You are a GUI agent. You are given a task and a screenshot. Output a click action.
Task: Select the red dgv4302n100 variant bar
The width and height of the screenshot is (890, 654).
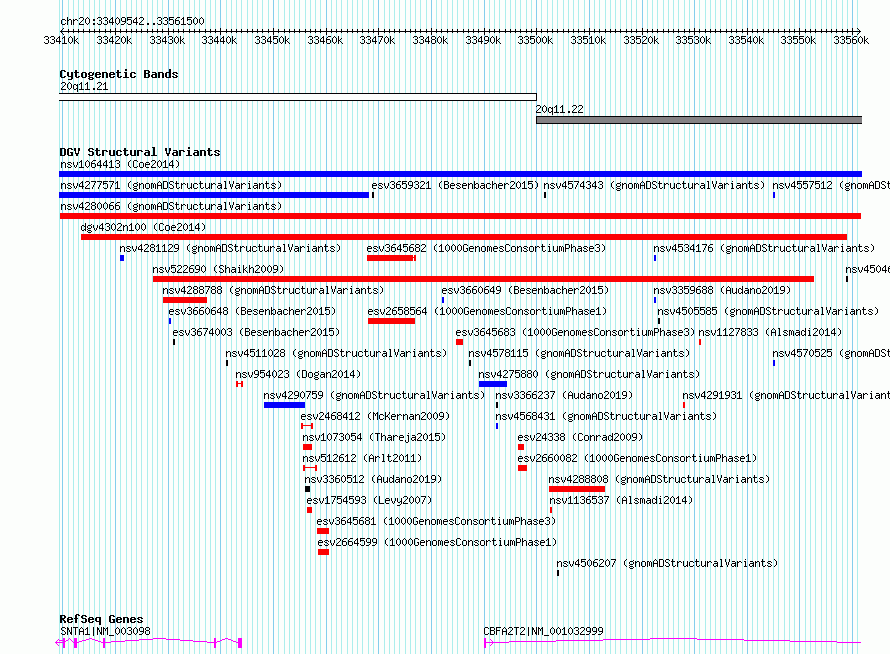tap(464, 237)
